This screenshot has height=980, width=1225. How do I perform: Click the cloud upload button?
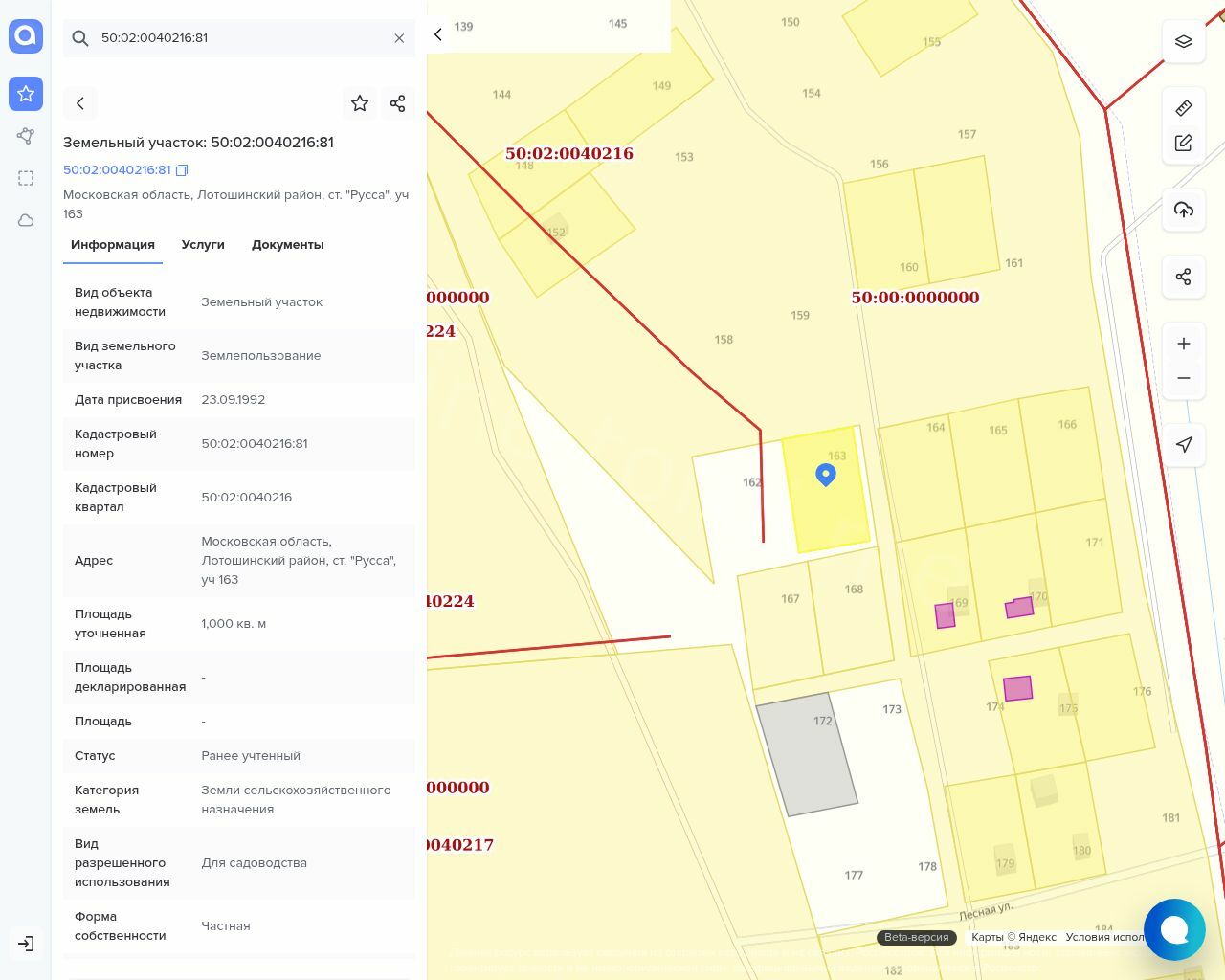[1184, 210]
